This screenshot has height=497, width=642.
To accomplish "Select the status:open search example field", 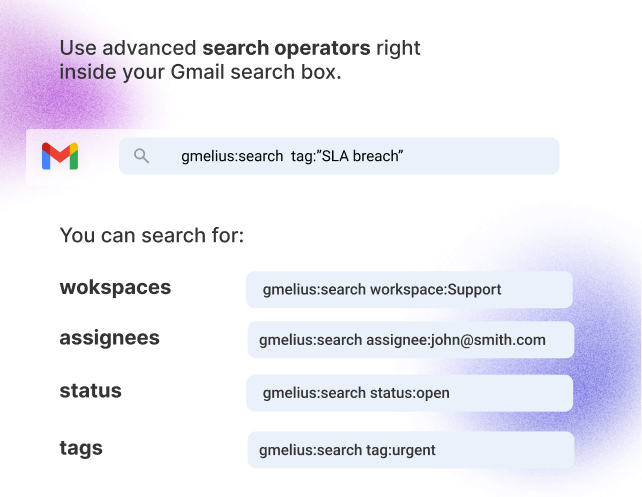I will click(x=409, y=393).
